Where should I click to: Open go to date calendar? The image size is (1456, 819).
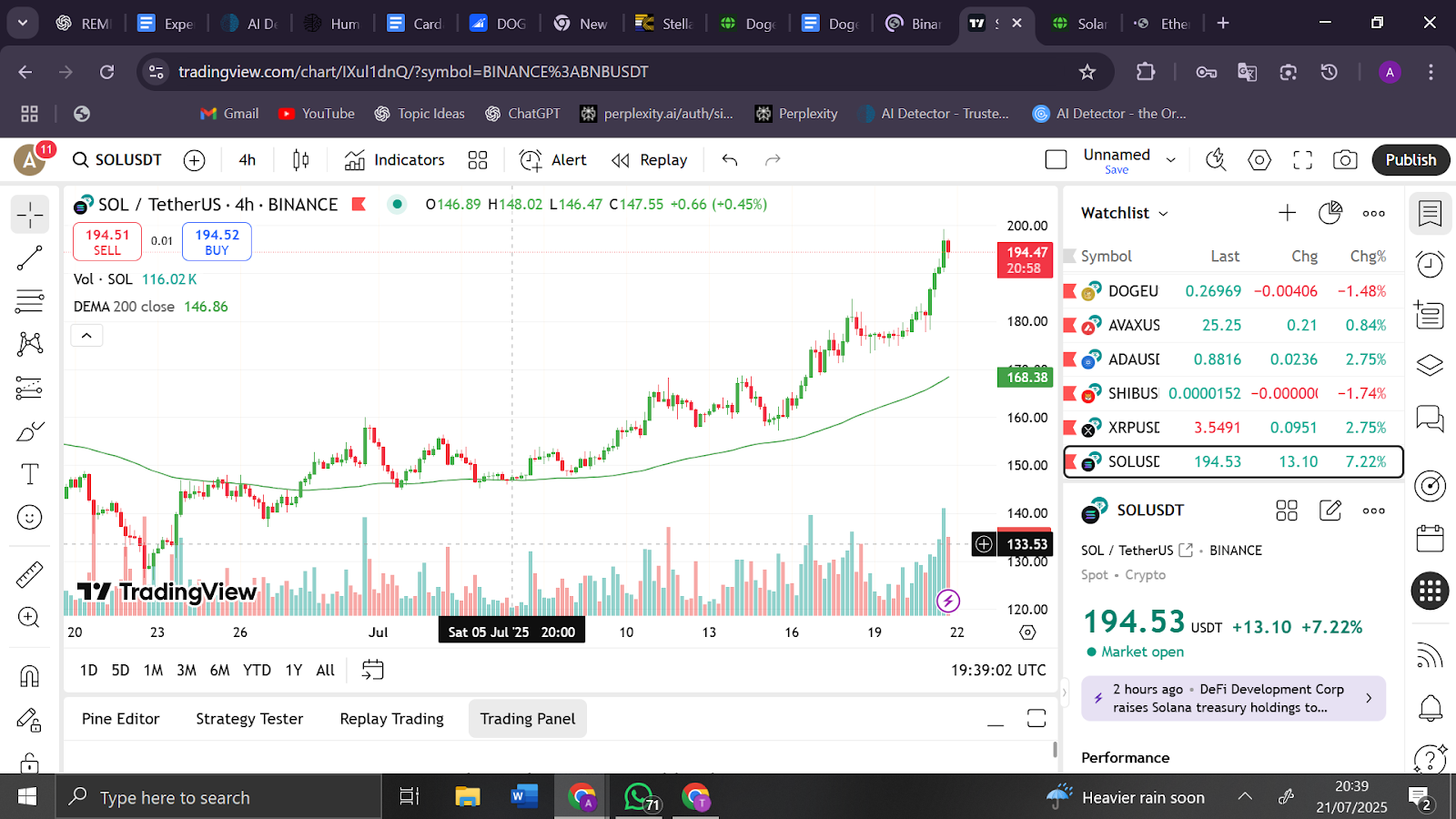373,671
